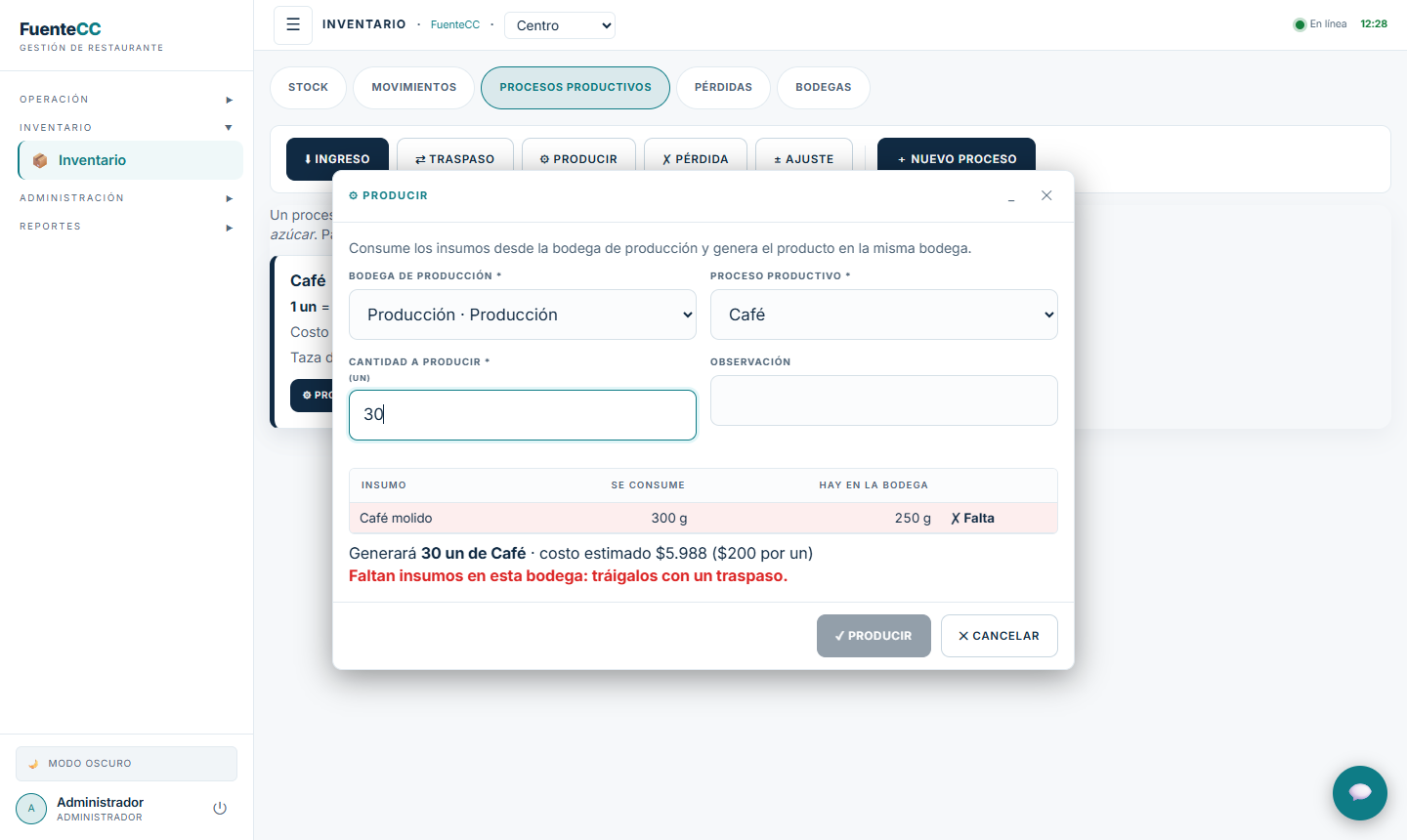Open the Proceso Productivo dropdown
The width and height of the screenshot is (1407, 840).
(884, 315)
